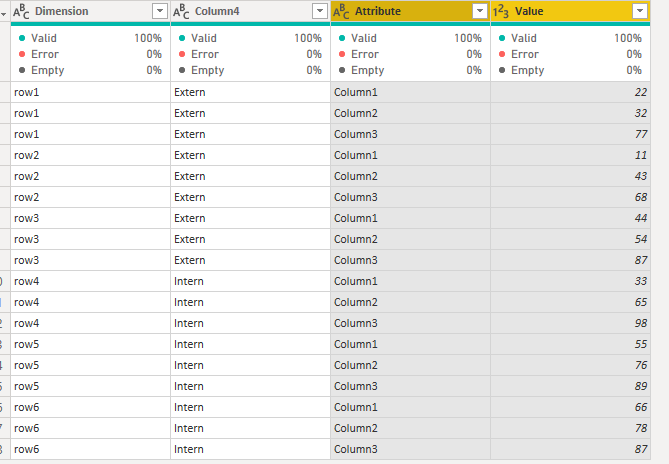Click the value cell 98
669x464 pixels.
click(570, 323)
